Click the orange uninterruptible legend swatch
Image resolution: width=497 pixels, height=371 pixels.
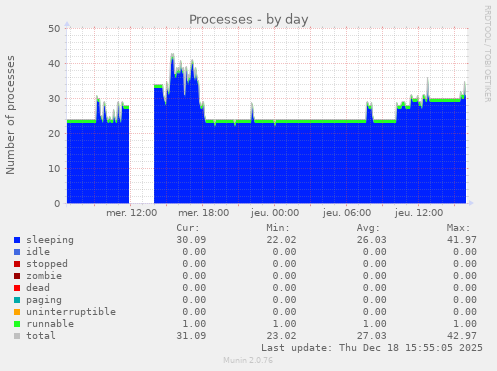pos(17,312)
